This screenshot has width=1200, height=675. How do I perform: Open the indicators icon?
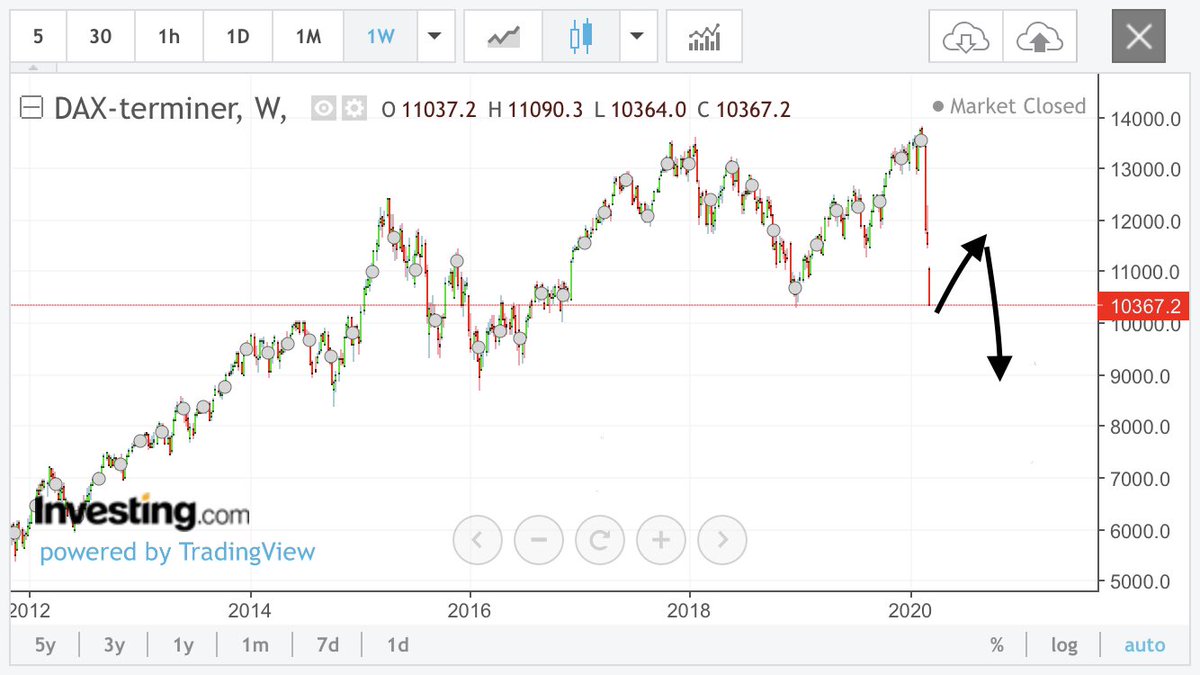point(705,37)
